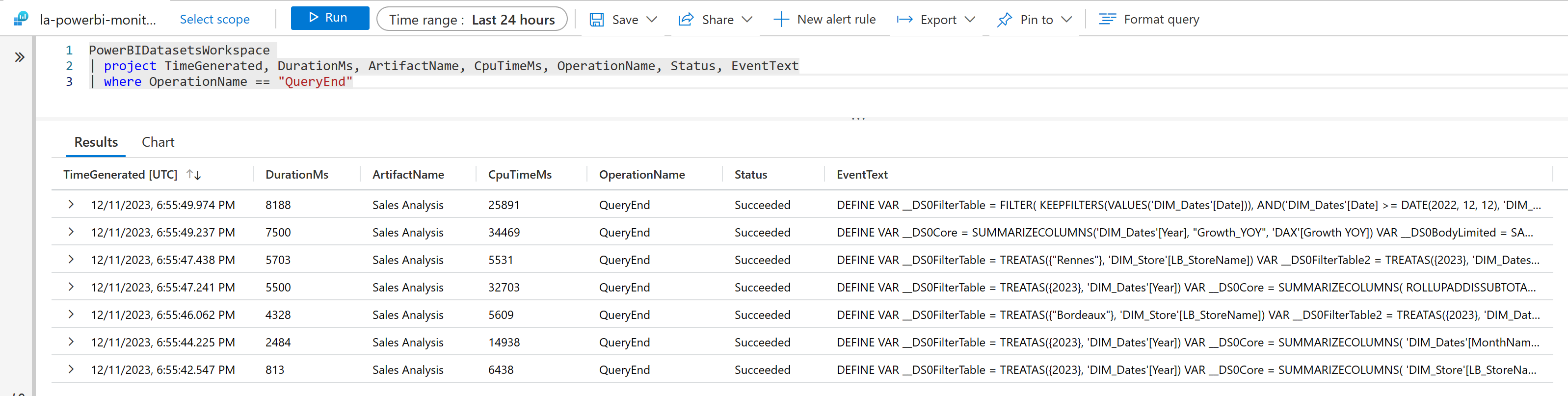Open the Export dropdown chevron
This screenshot has height=396, width=1568.
pos(970,20)
